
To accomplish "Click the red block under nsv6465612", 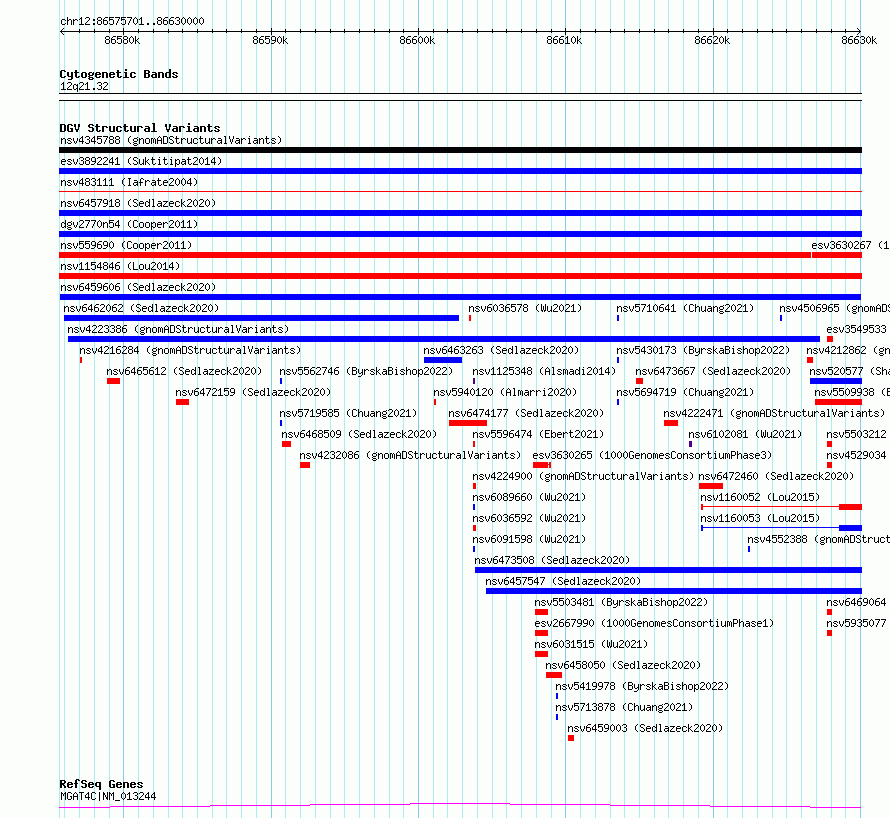I will (114, 381).
